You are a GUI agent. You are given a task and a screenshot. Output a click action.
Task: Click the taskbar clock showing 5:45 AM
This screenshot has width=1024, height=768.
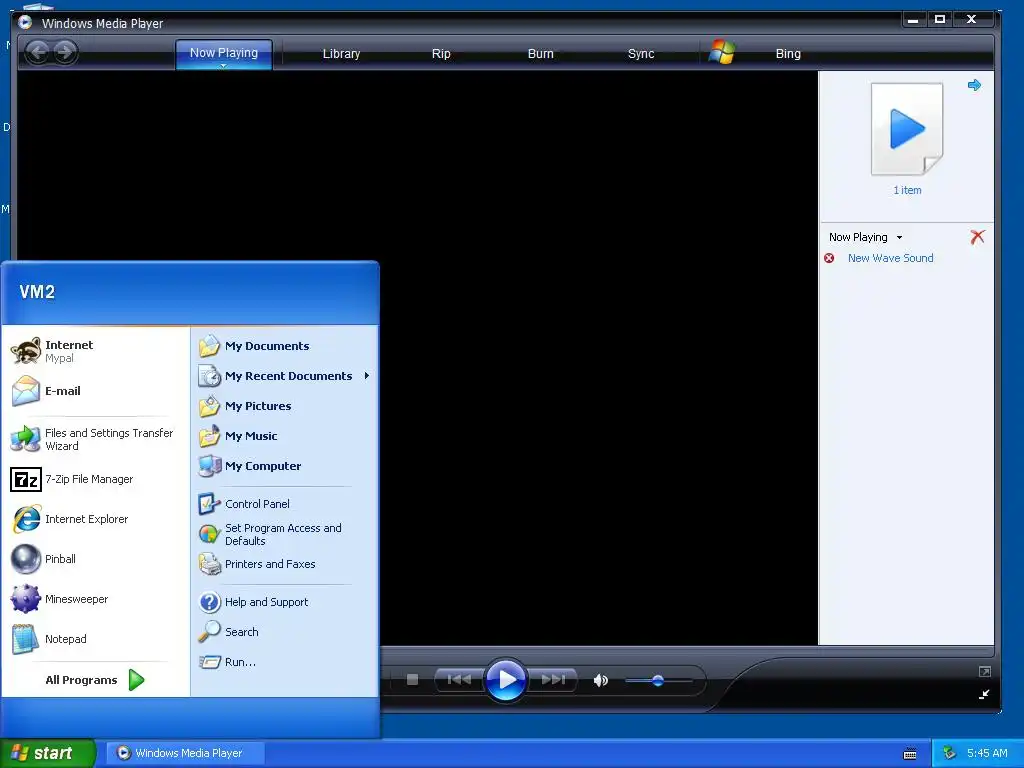(987, 753)
